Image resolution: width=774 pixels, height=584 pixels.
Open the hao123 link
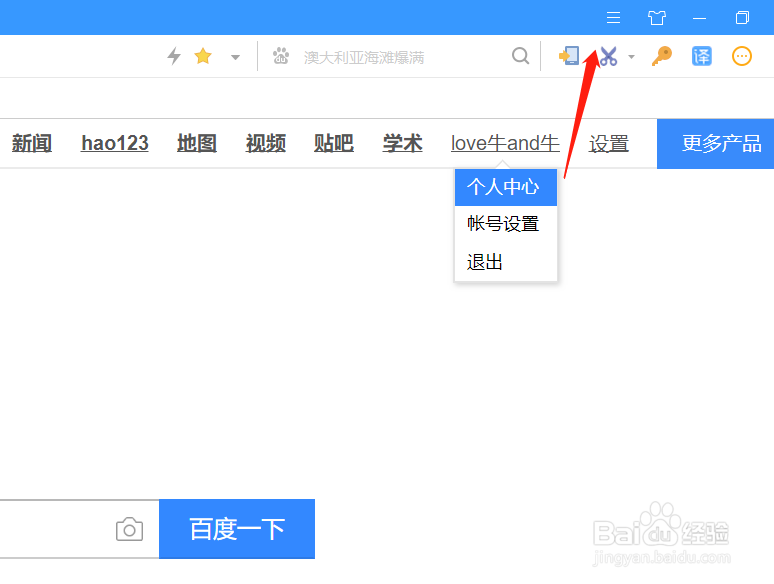(115, 143)
